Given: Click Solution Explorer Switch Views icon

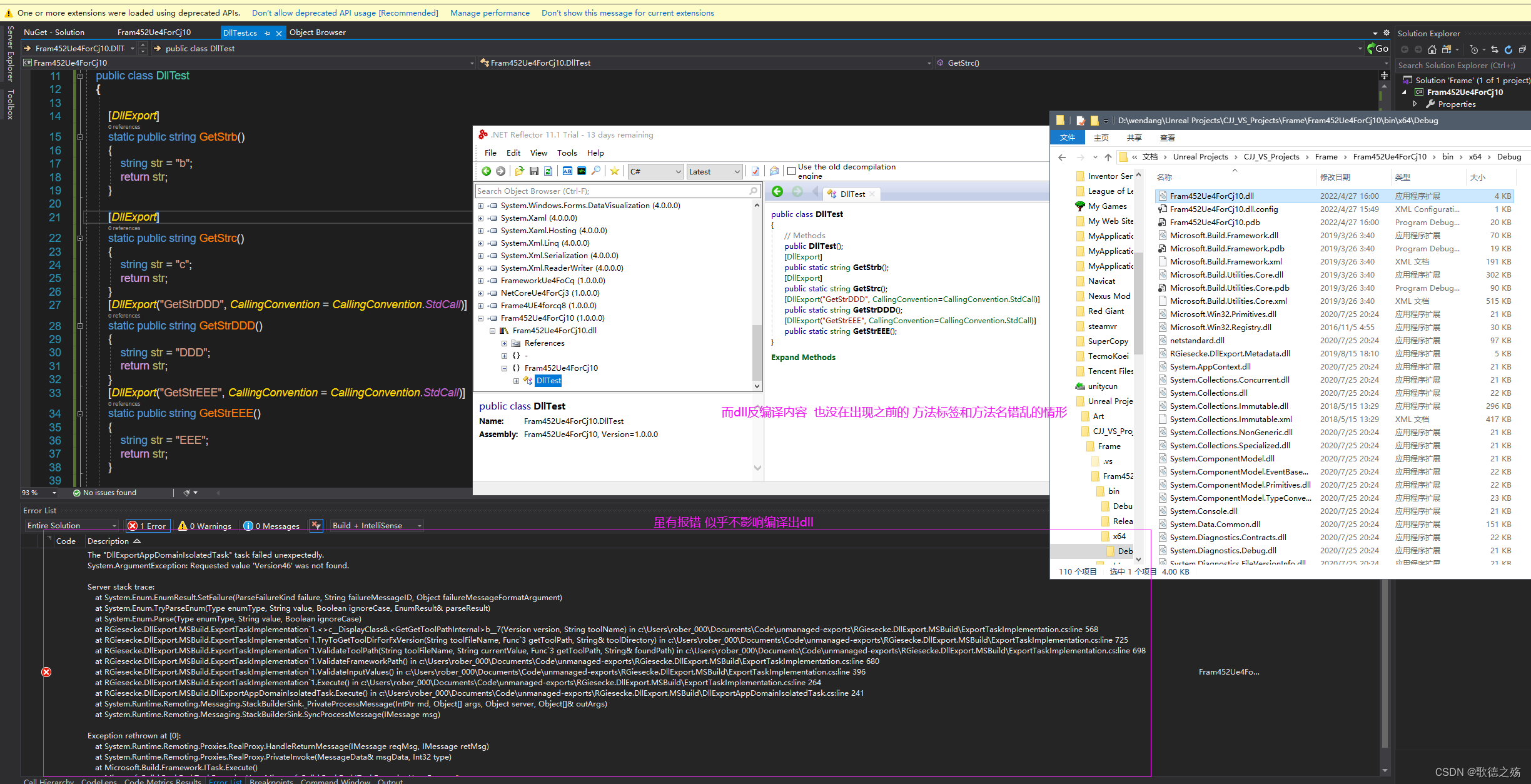Looking at the screenshot, I should 1447,49.
